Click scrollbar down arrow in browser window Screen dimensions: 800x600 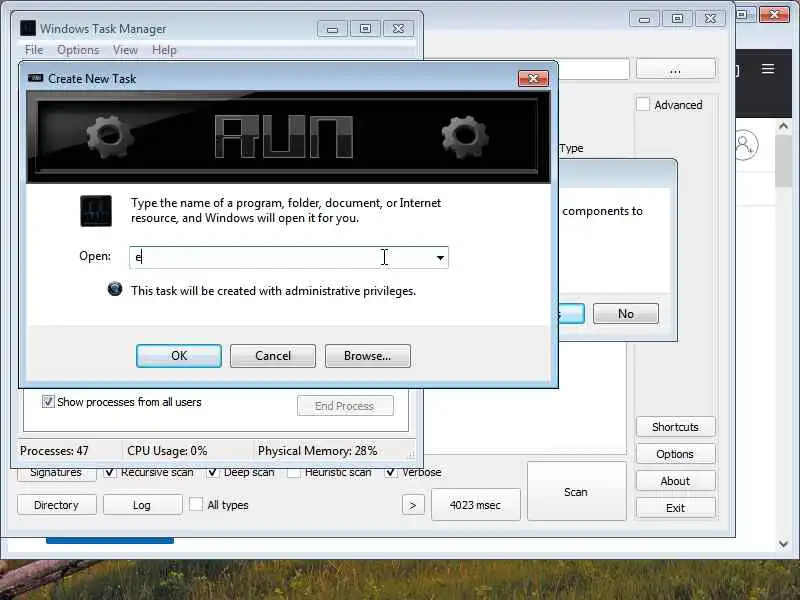[783, 544]
